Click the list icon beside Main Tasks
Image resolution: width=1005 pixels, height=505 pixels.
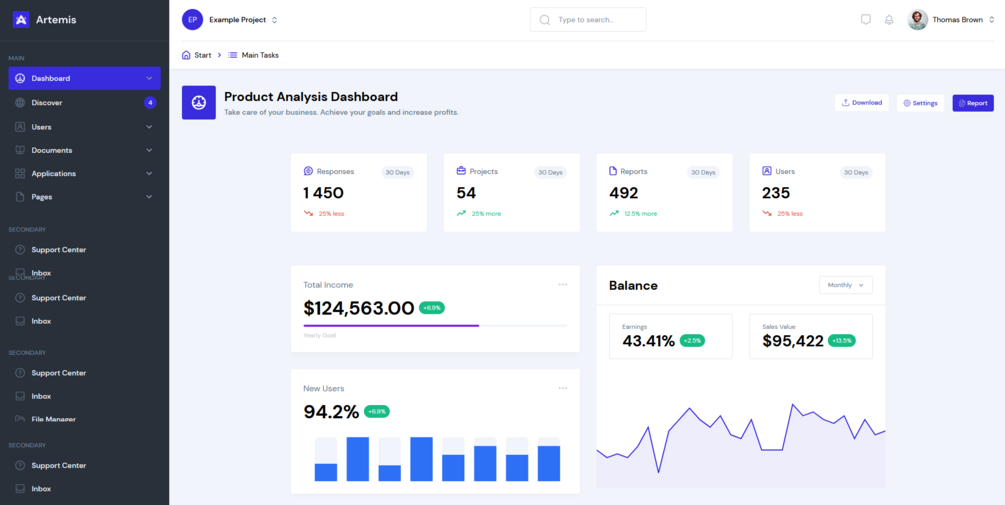[233, 55]
